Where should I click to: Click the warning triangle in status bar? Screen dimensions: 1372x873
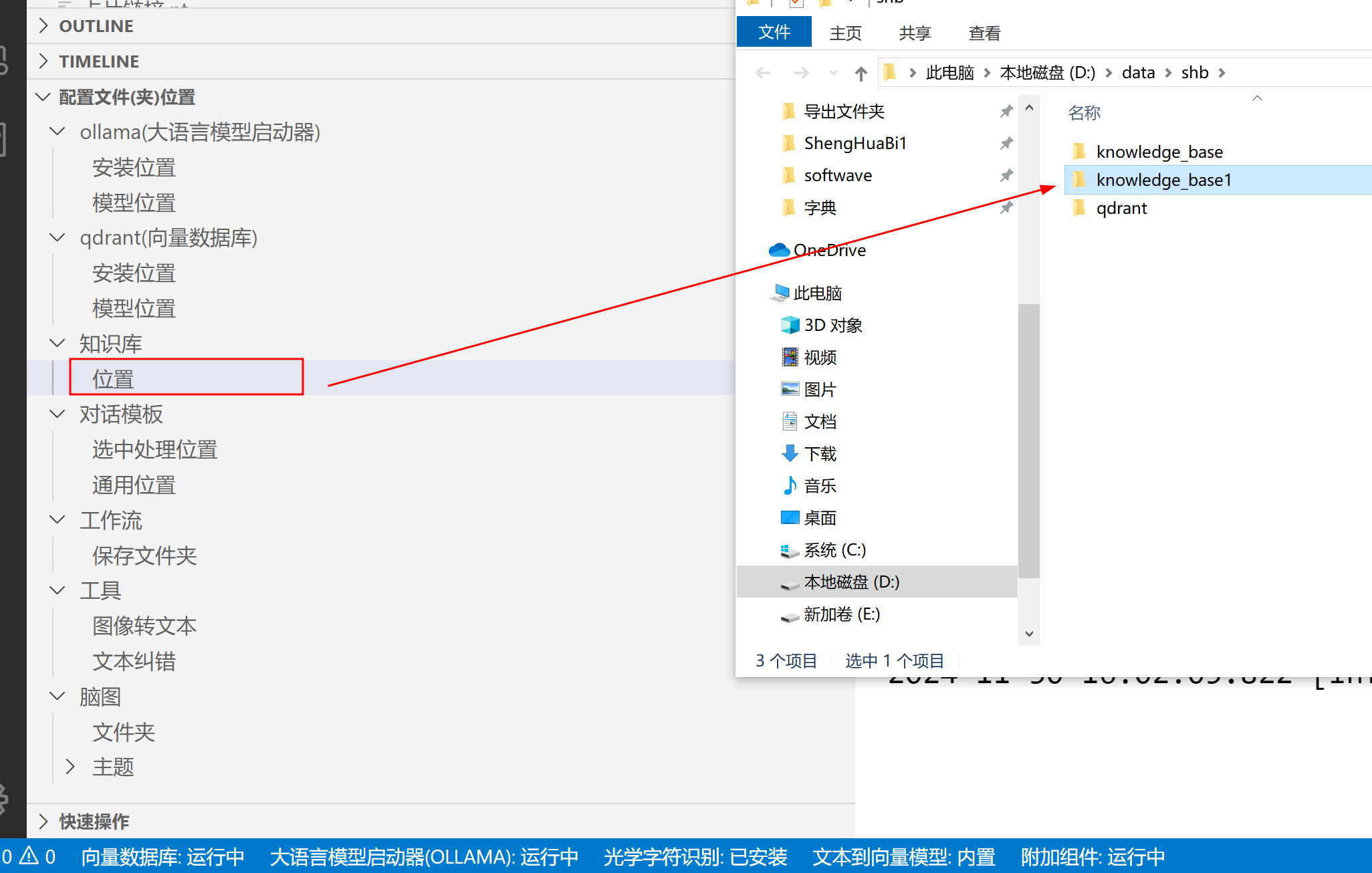pos(29,856)
